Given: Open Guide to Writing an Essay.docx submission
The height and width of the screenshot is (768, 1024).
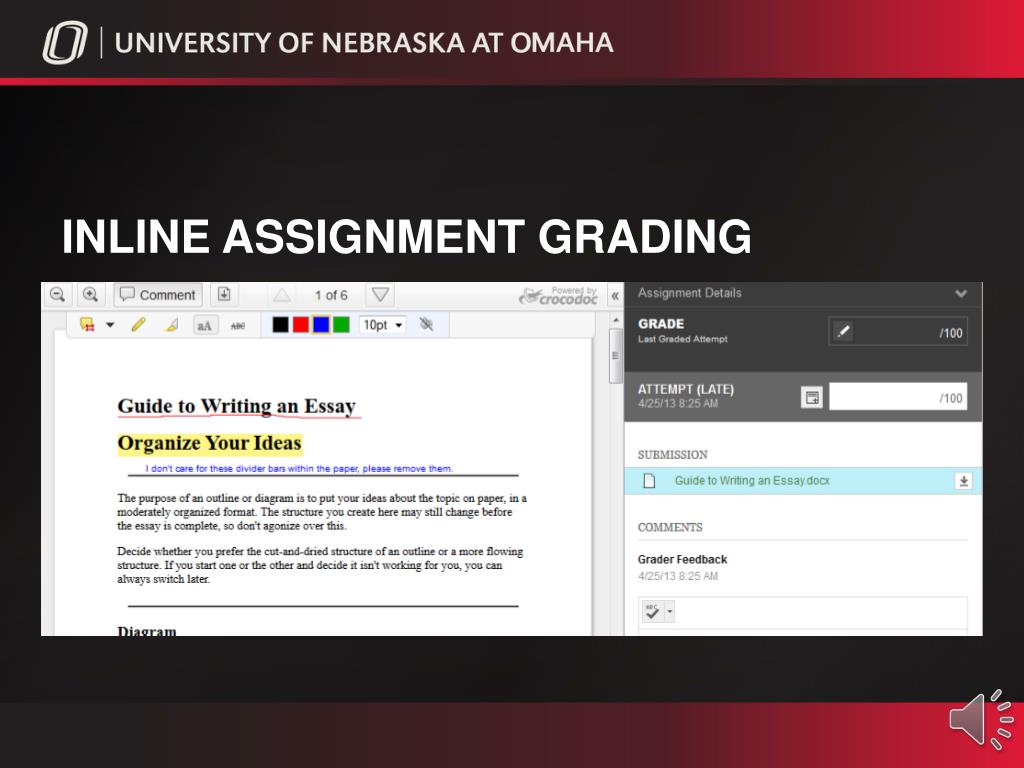Looking at the screenshot, I should pyautogui.click(x=752, y=481).
